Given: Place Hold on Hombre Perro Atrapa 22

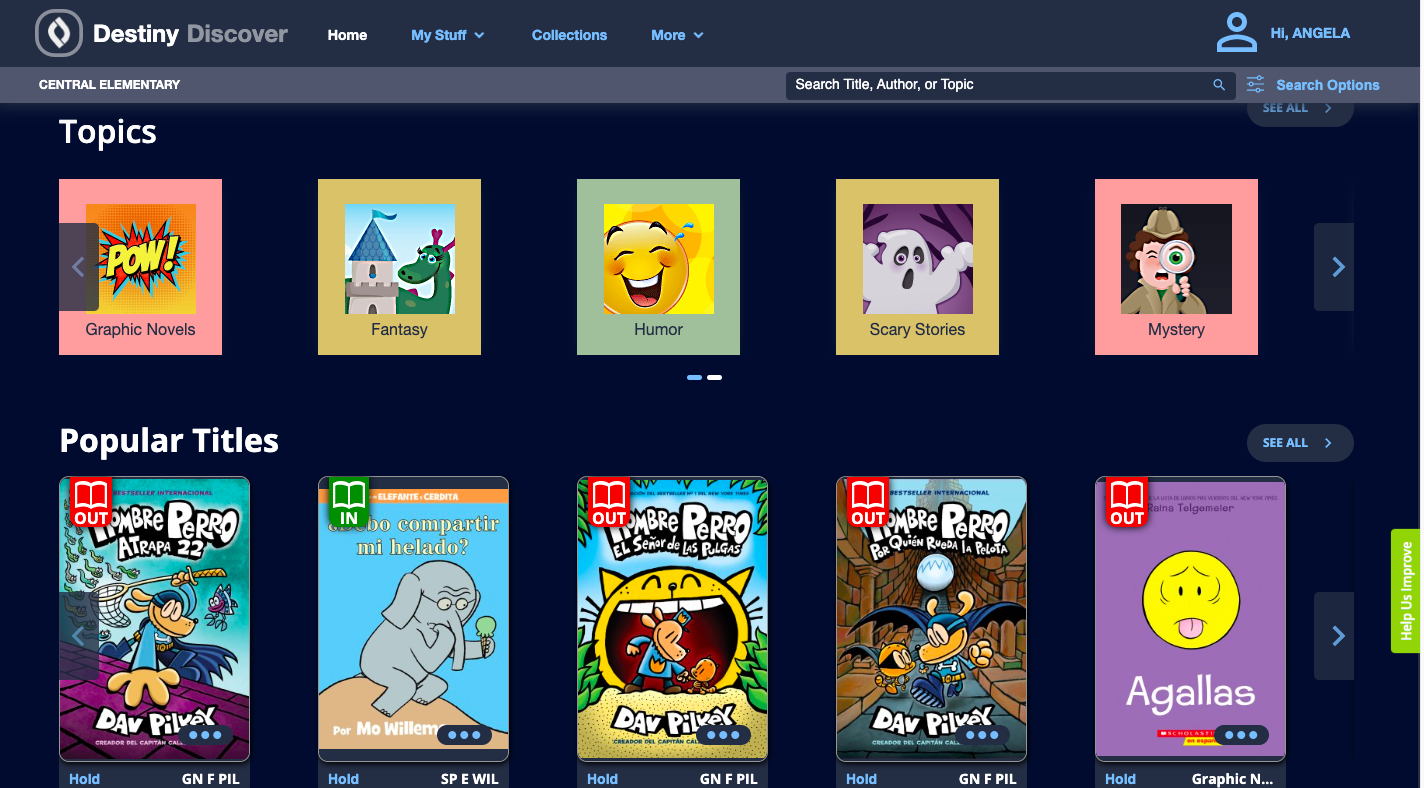Looking at the screenshot, I should (84, 778).
